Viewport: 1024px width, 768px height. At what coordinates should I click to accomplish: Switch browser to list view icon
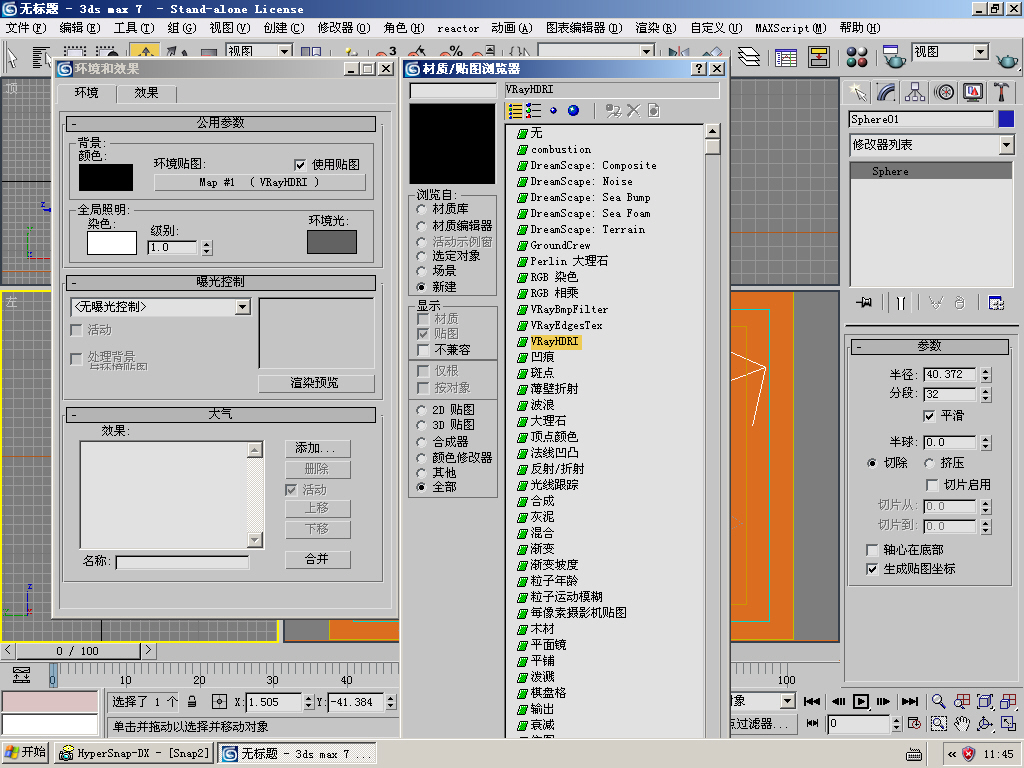tap(515, 111)
